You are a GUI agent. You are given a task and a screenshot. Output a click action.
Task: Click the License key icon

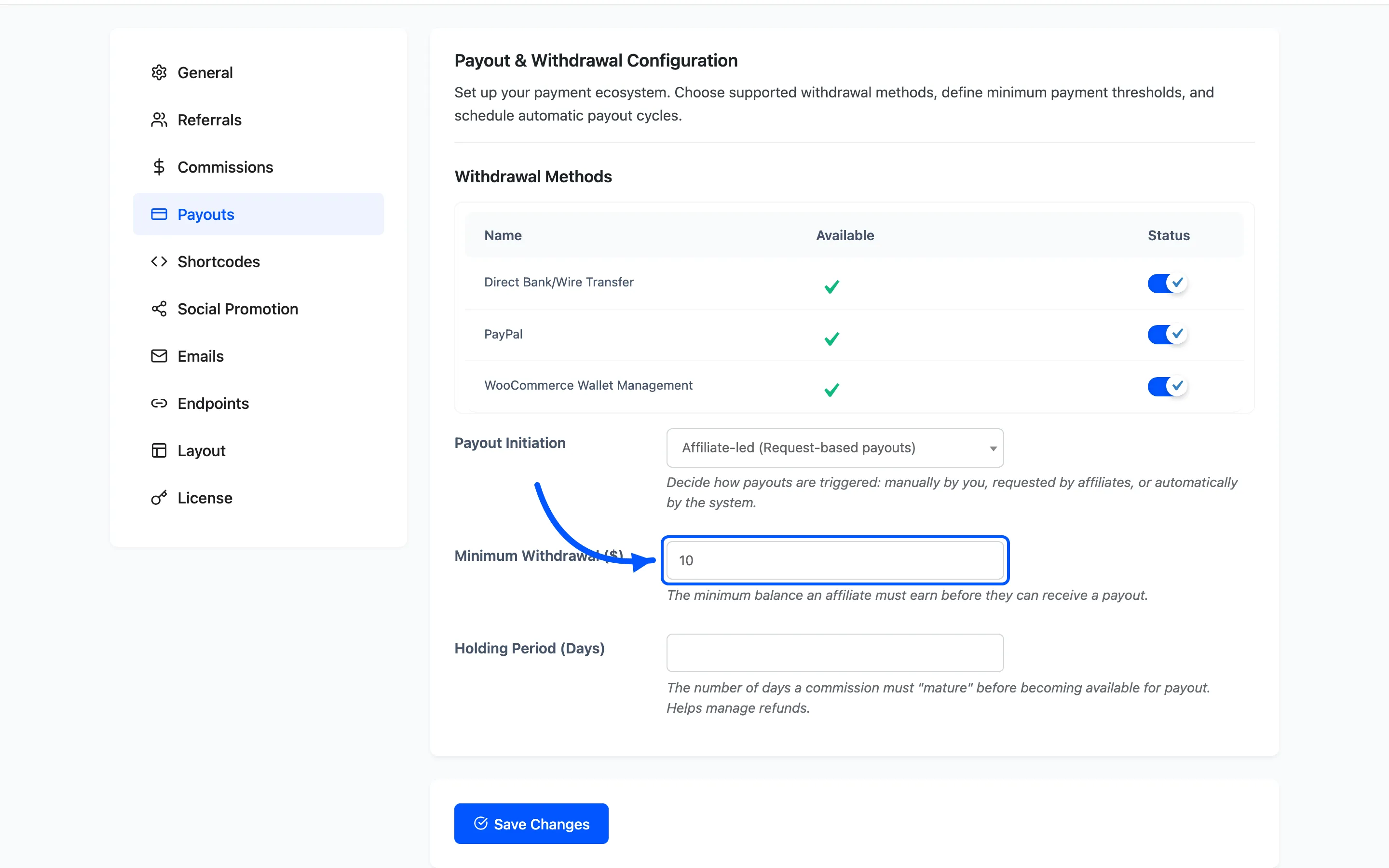[159, 498]
